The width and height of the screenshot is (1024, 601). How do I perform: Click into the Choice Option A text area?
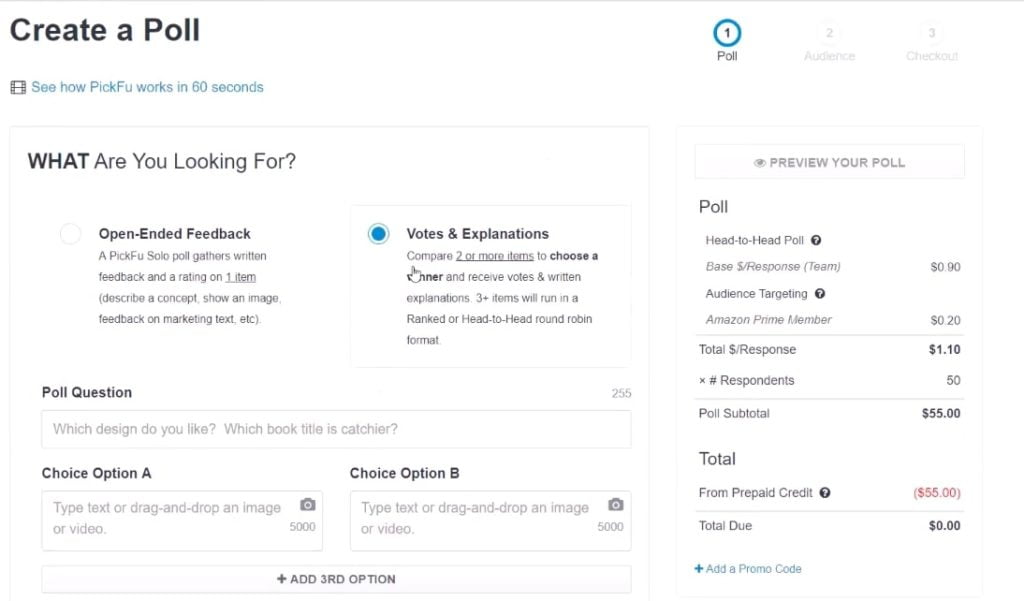coord(182,521)
